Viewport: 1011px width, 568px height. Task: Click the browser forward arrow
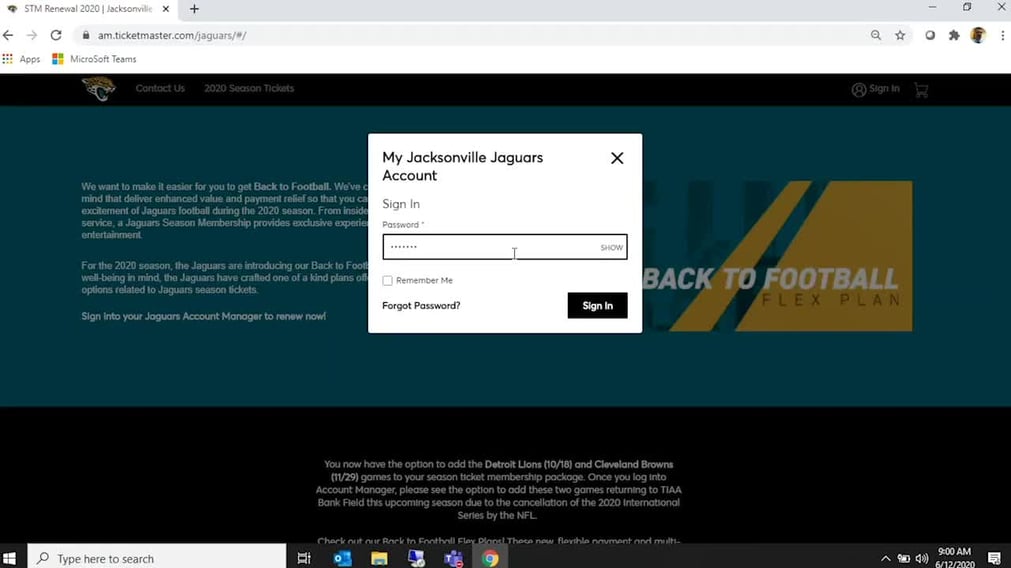coord(32,35)
